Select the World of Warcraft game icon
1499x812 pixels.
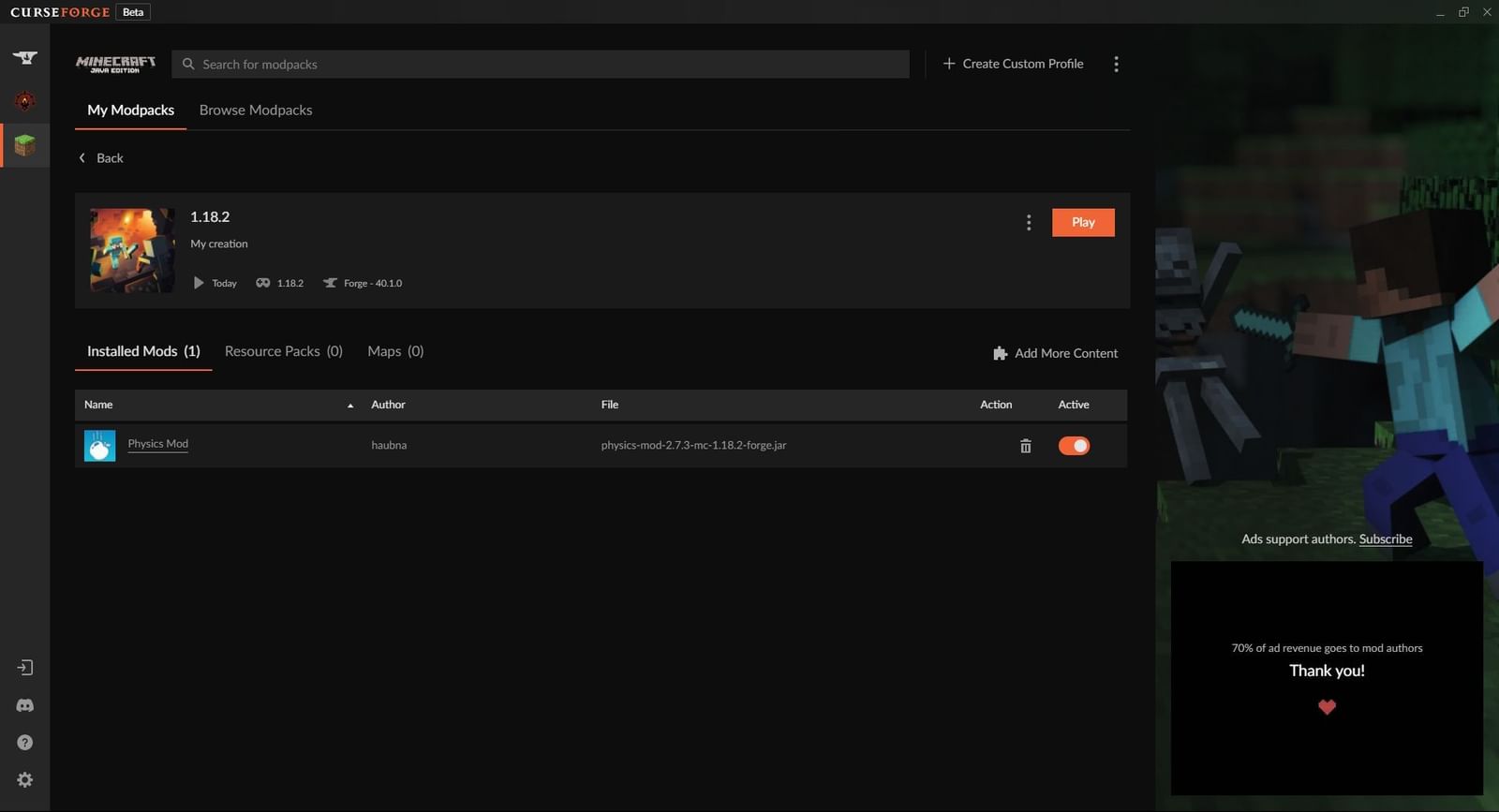[25, 101]
